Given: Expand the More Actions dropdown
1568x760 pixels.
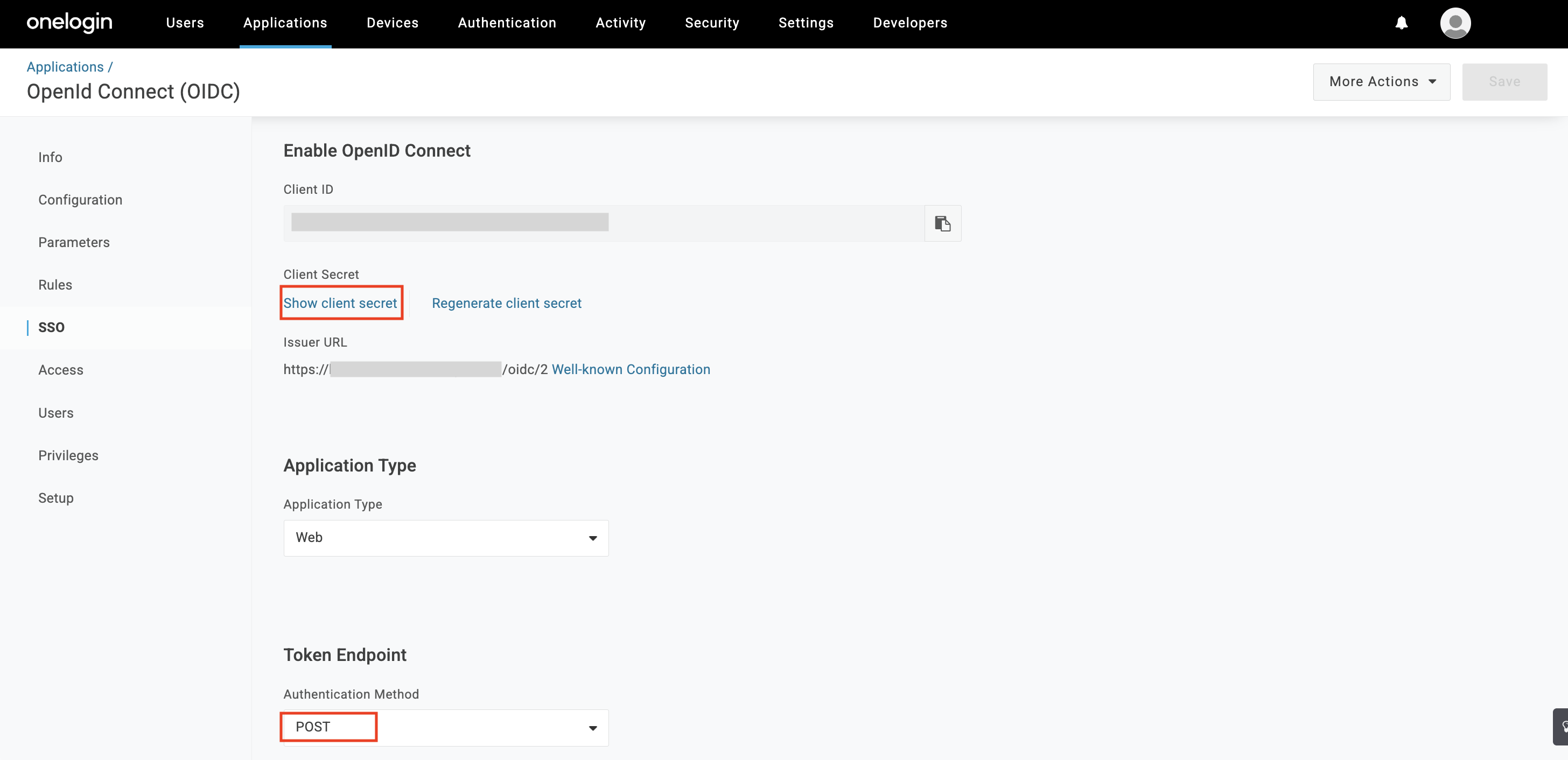Looking at the screenshot, I should tap(1381, 81).
